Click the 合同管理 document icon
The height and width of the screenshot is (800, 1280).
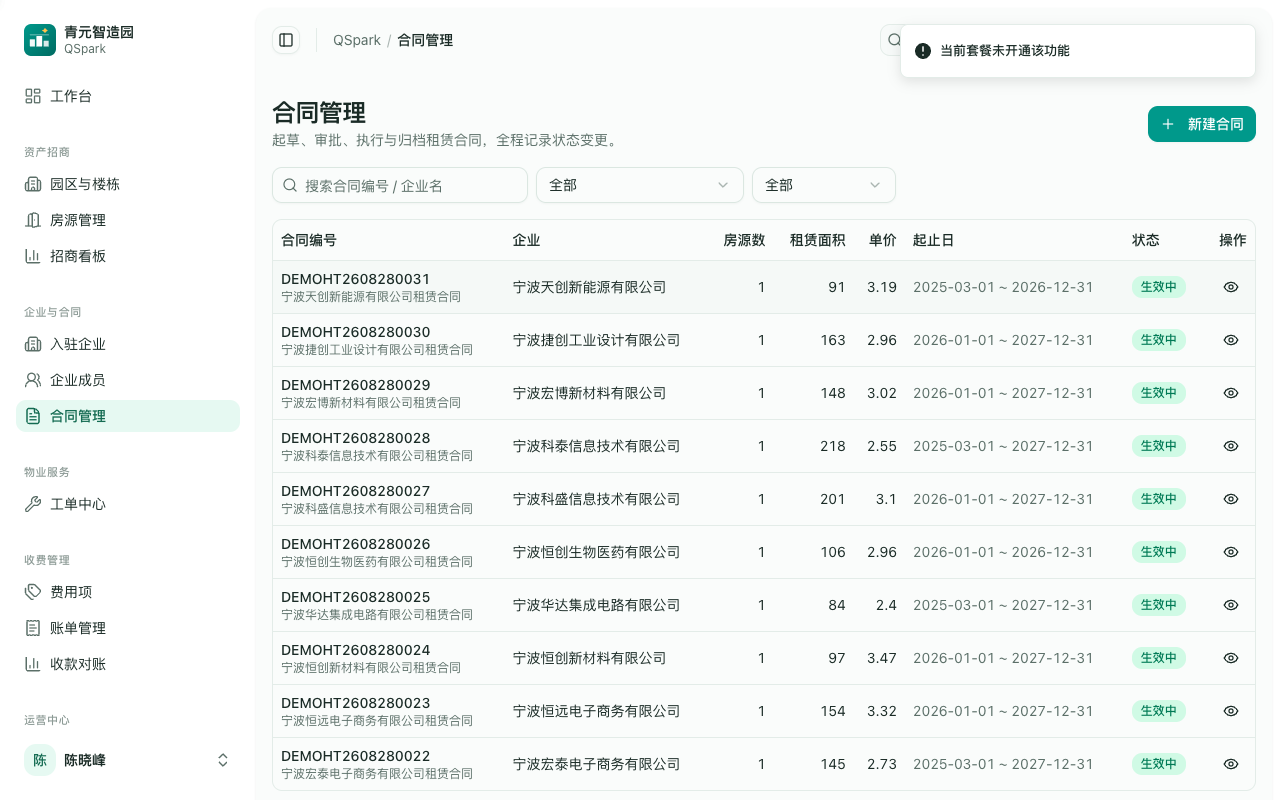(33, 416)
